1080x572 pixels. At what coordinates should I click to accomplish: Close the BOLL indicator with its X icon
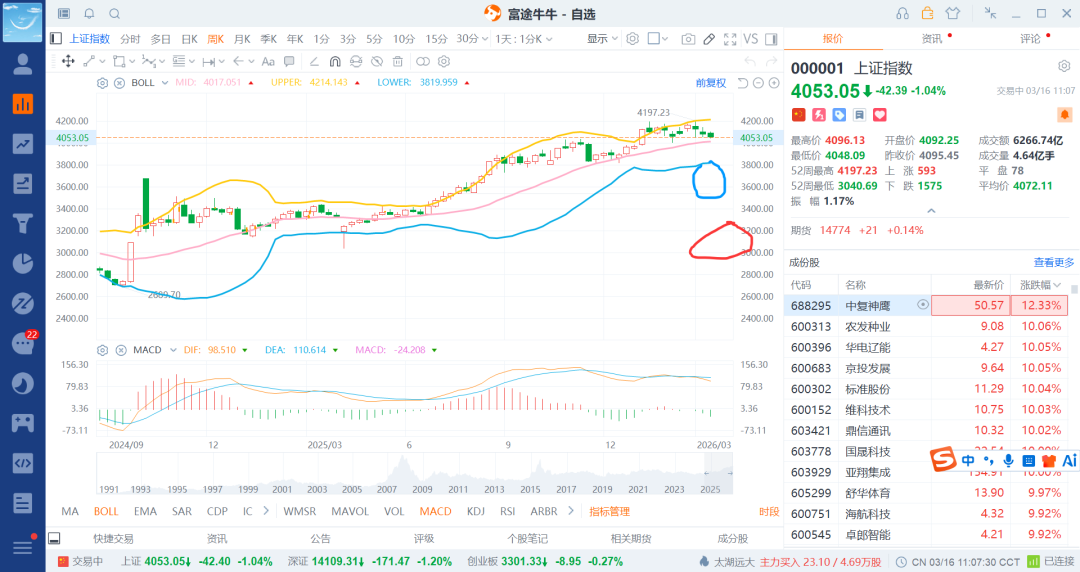pyautogui.click(x=119, y=83)
